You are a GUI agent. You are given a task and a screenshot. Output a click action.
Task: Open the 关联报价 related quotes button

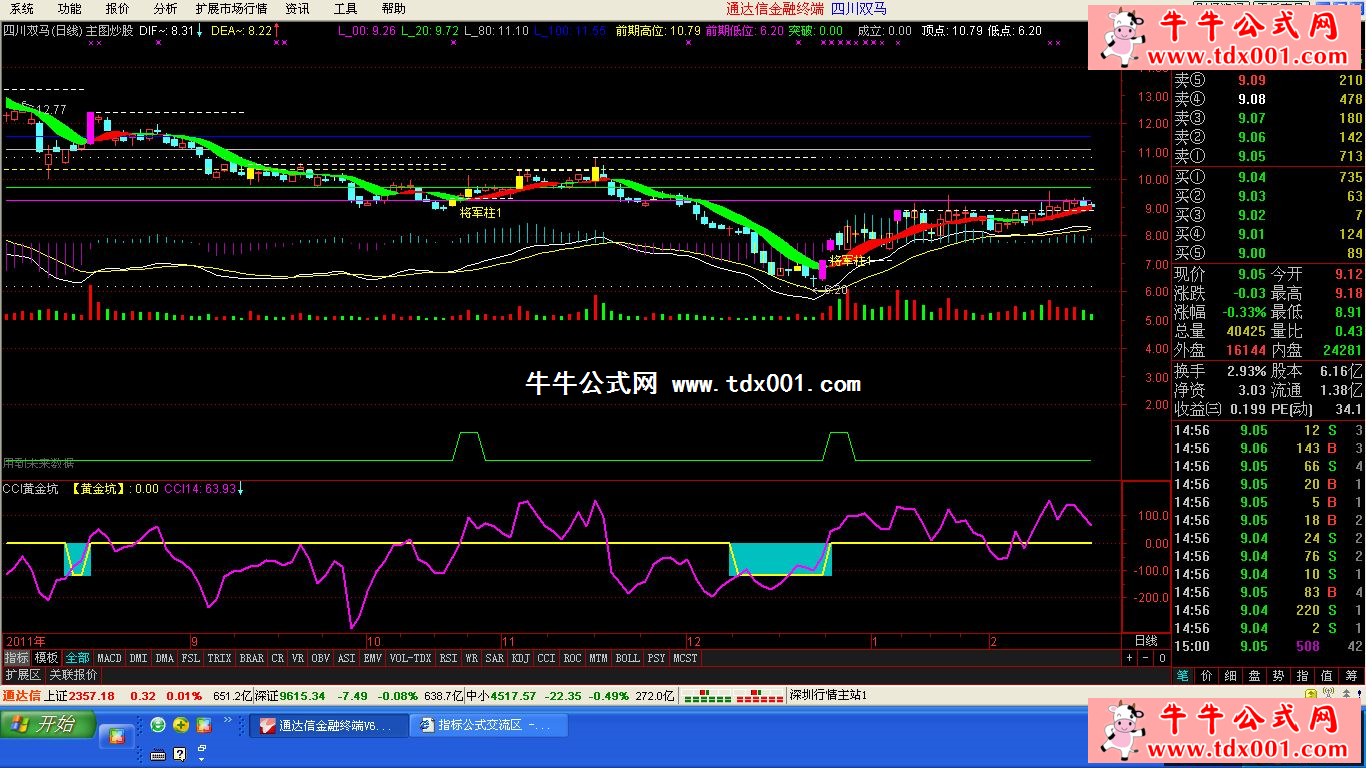[74, 675]
